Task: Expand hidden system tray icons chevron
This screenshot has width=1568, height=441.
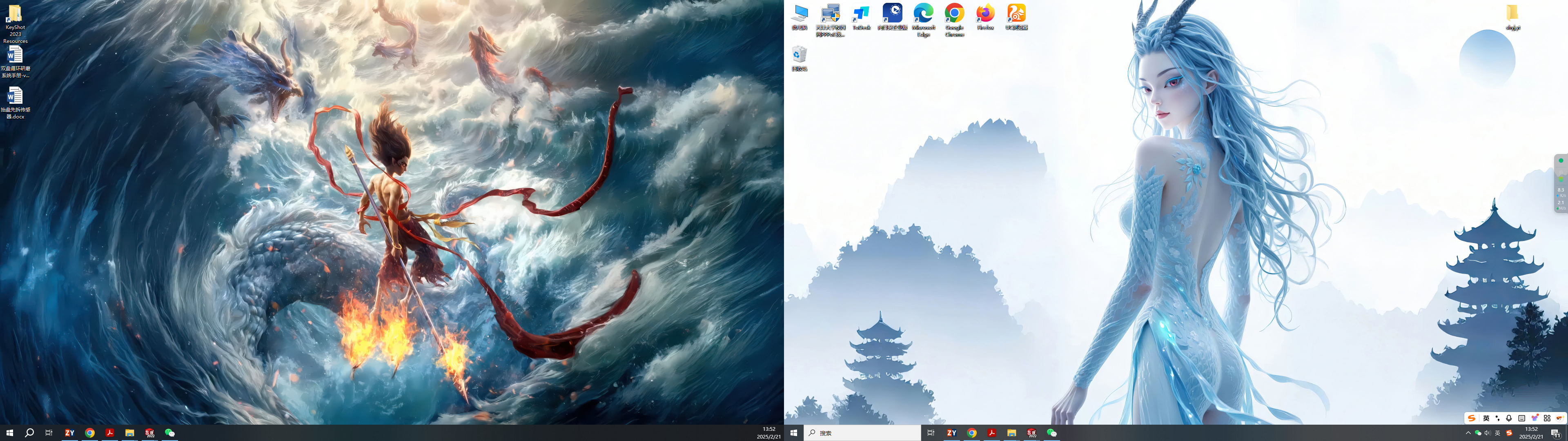Action: point(1468,433)
